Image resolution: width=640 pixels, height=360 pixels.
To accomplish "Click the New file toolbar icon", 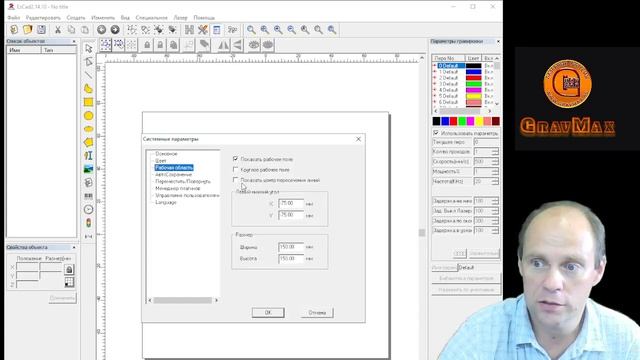I will click(14, 29).
